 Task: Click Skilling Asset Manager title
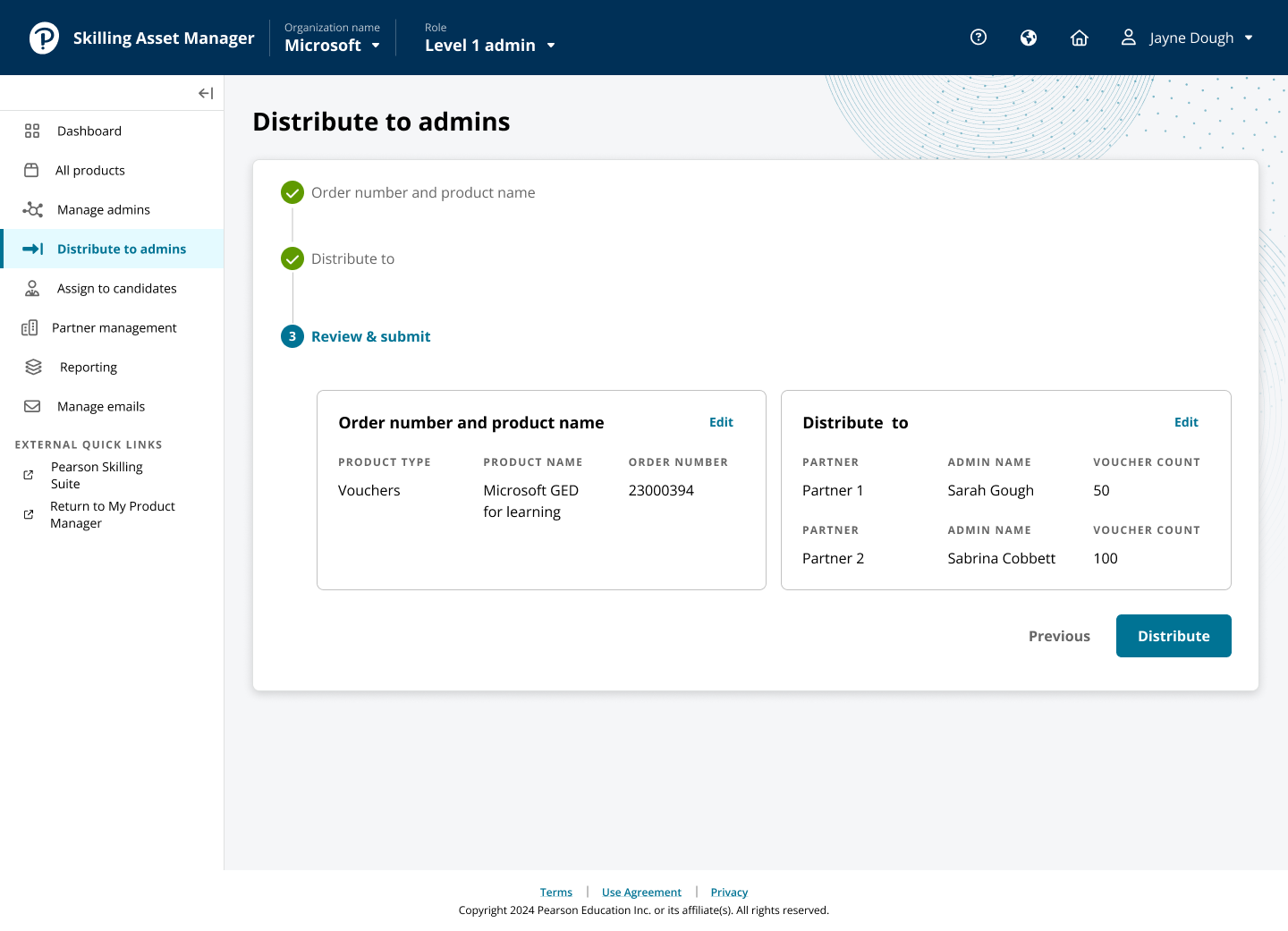point(164,38)
